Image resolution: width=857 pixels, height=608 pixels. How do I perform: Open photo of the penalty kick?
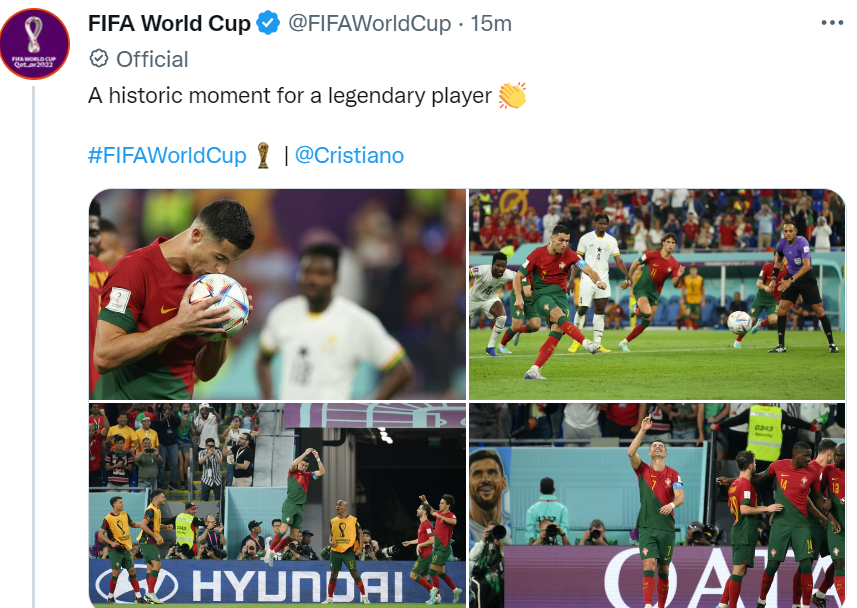[x=657, y=294]
